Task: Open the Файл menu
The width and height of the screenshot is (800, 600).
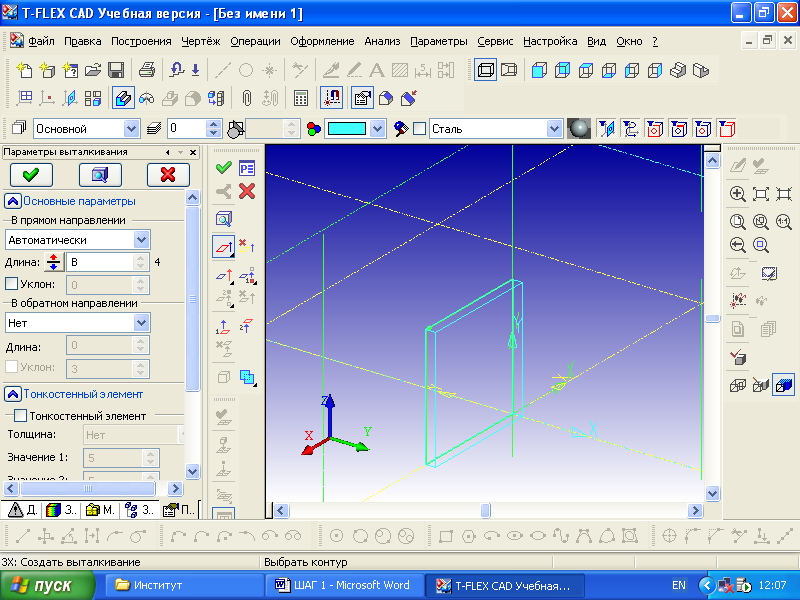Action: click(x=41, y=41)
